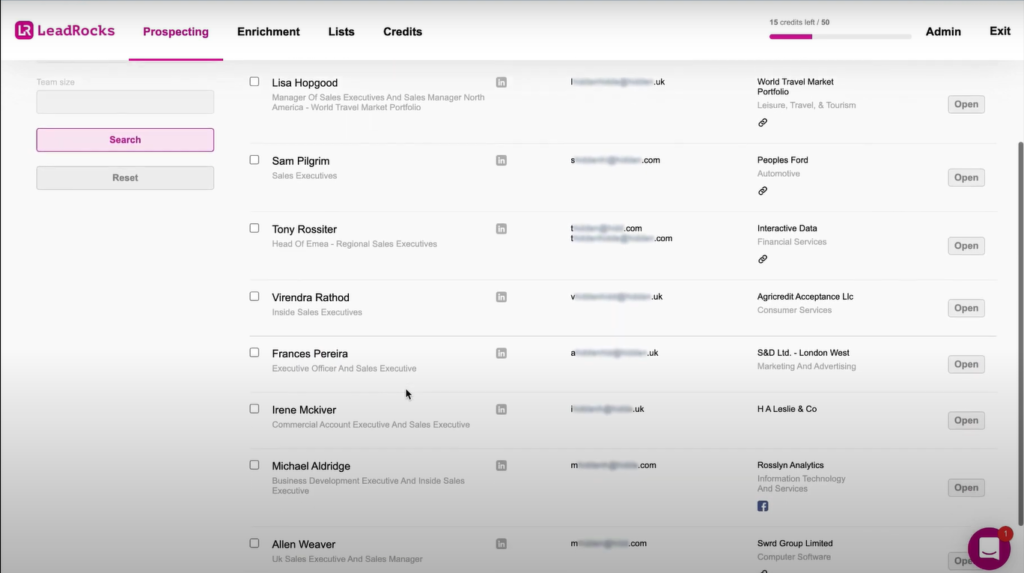Open the Credits tab
The image size is (1024, 573).
(x=402, y=32)
